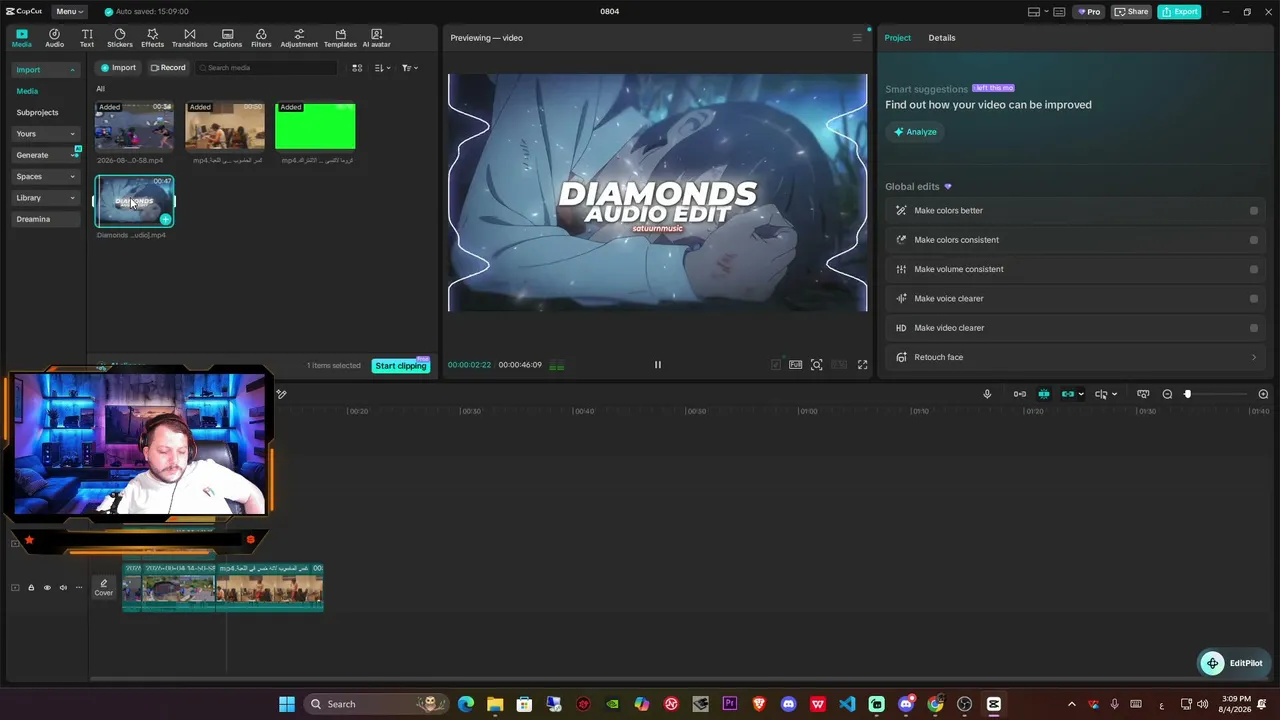Open the preview panel hamburger menu

(x=857, y=38)
